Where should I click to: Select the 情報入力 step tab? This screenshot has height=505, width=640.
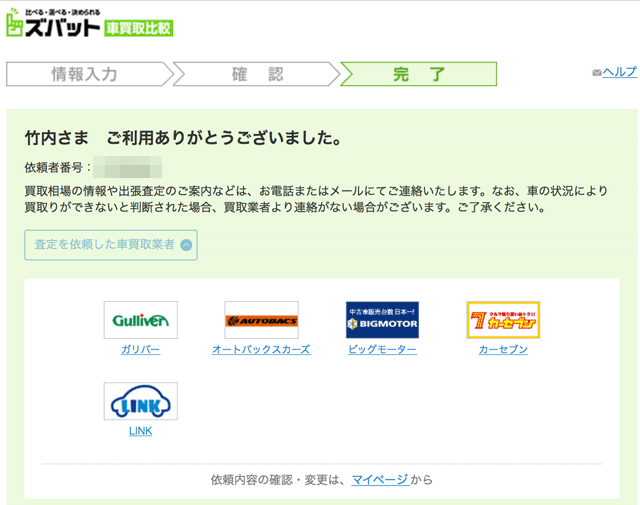(x=89, y=74)
